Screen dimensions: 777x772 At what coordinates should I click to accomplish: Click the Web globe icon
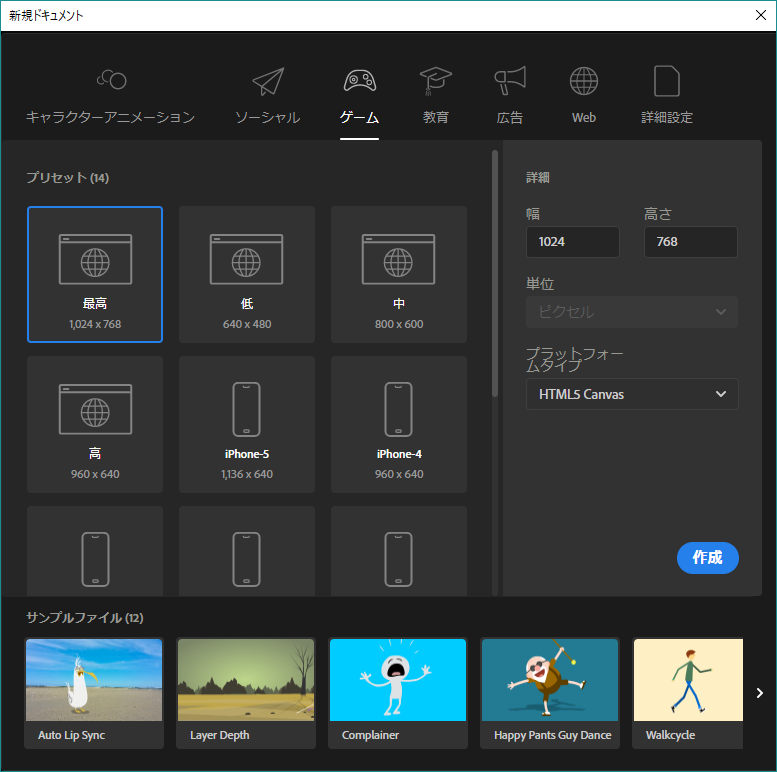pos(584,81)
